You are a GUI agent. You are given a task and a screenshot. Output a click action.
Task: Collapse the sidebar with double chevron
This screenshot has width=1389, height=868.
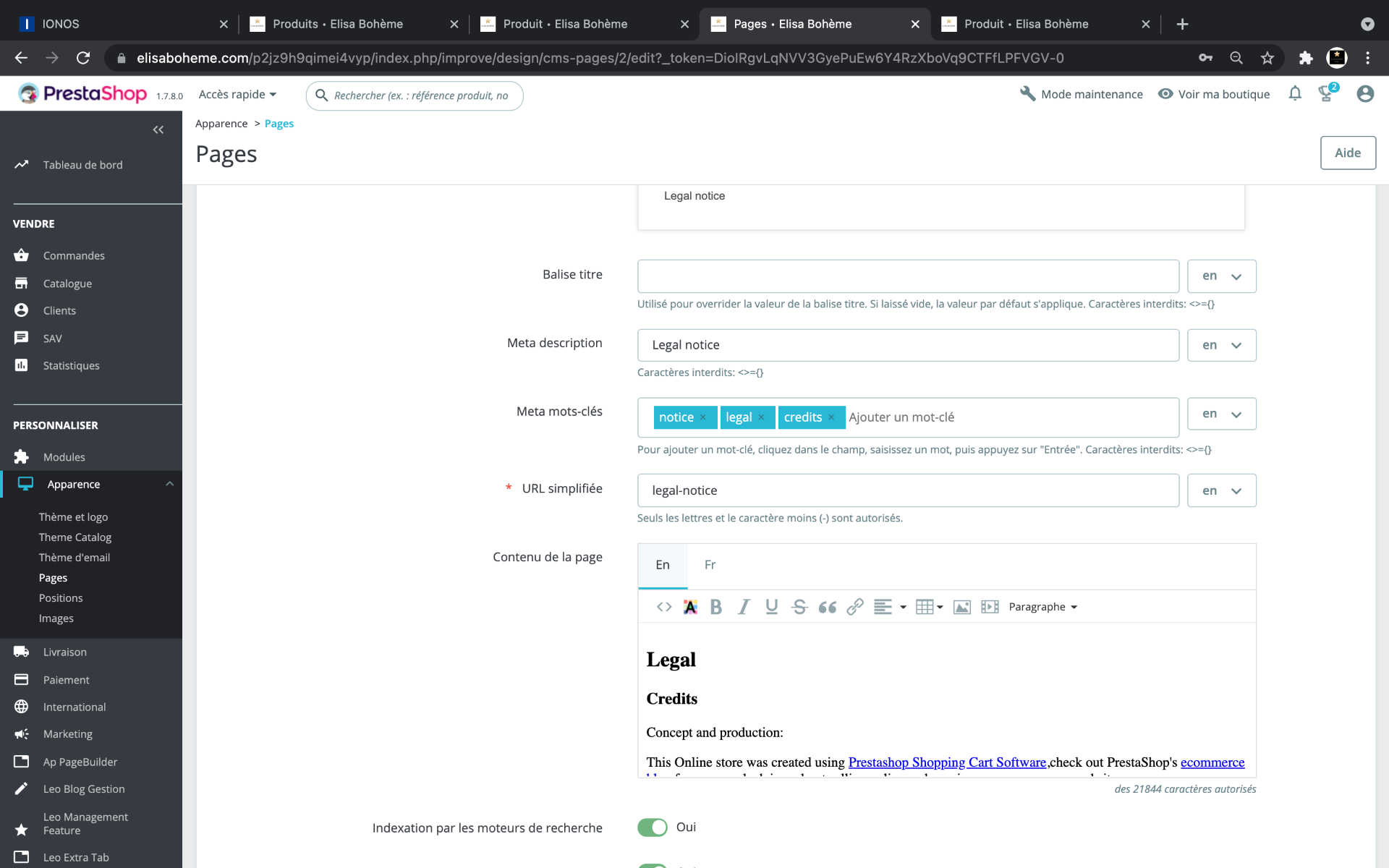pyautogui.click(x=158, y=129)
